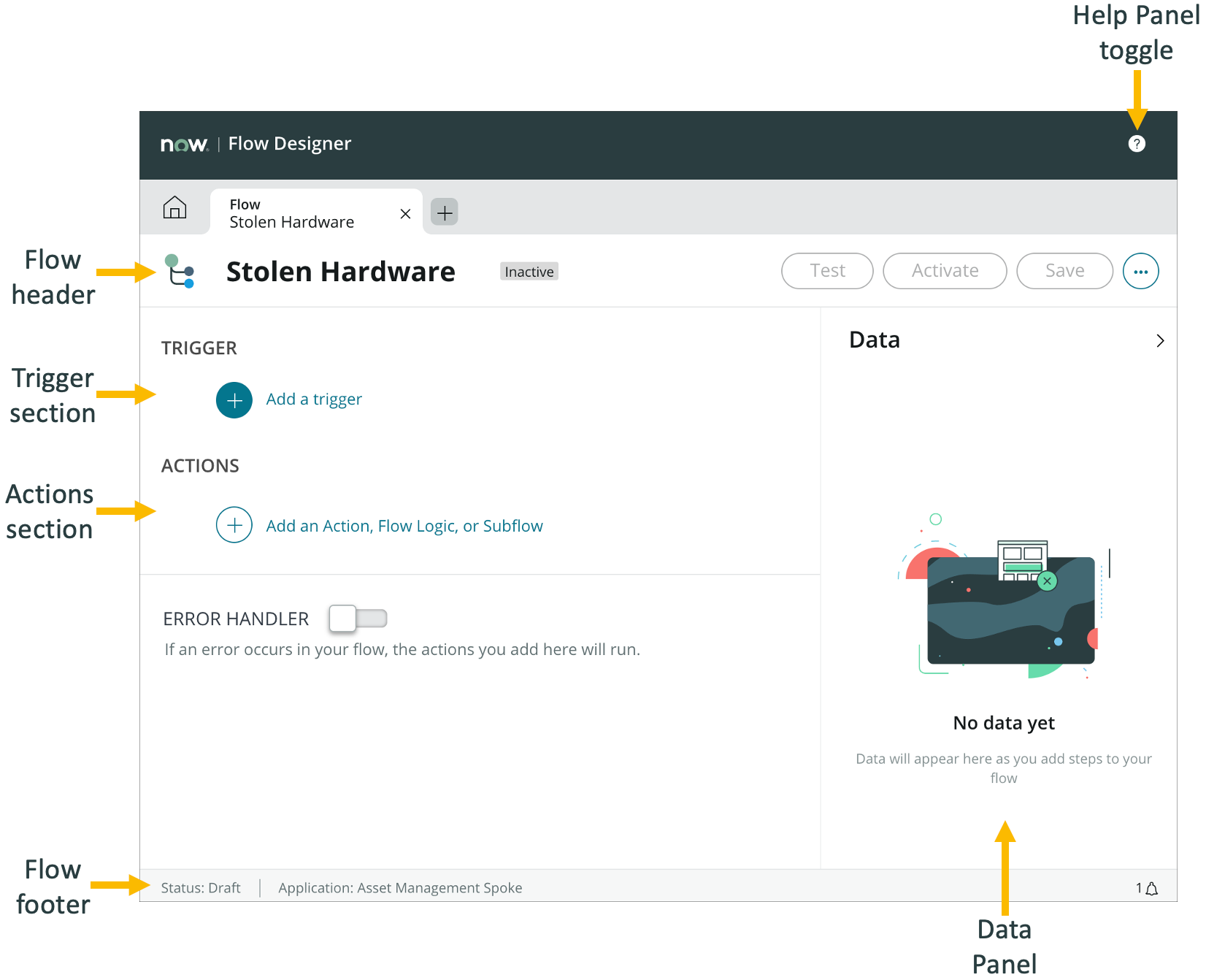The image size is (1206, 980).
Task: Toggle the more options ellipsis control
Action: (x=1140, y=271)
